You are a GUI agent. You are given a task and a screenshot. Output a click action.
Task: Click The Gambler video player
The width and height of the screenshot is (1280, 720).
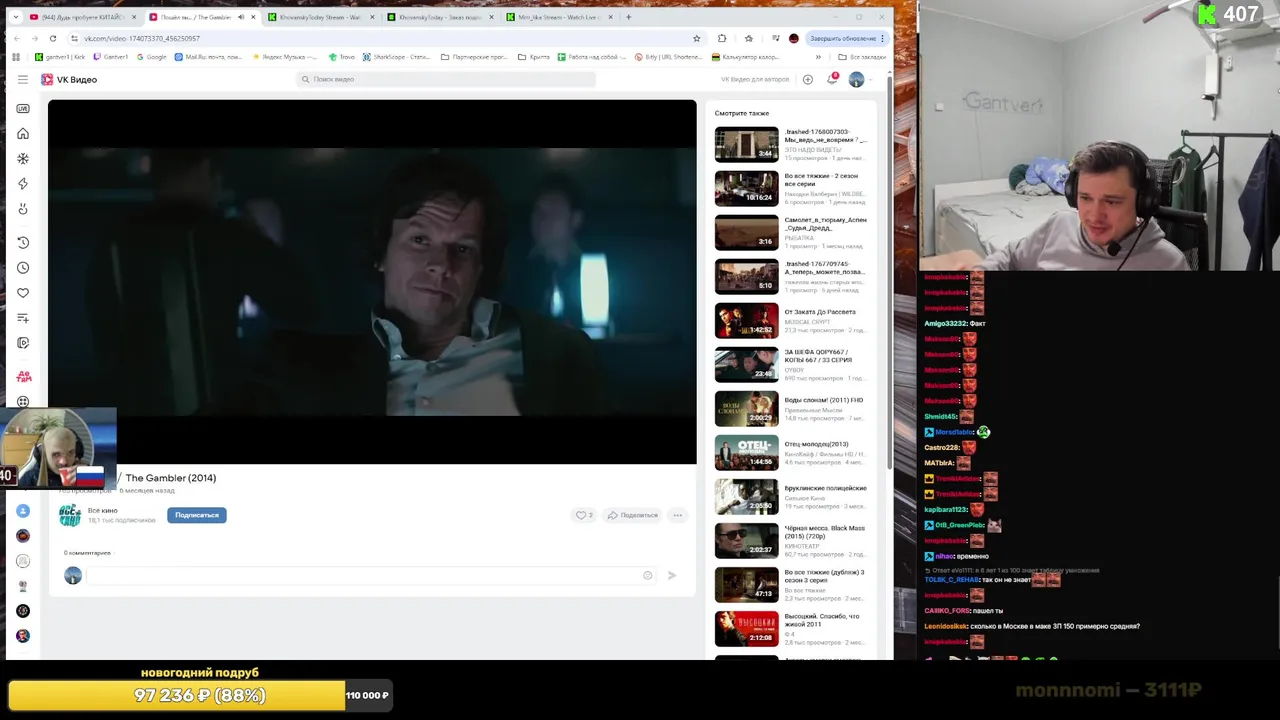[x=372, y=282]
